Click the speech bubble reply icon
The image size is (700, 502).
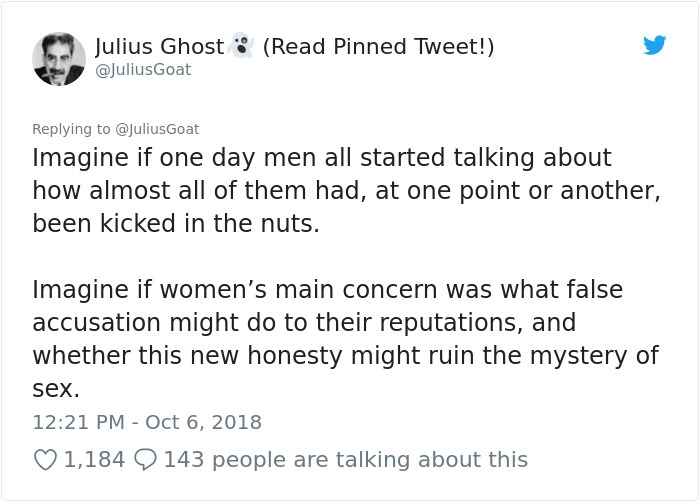(144, 459)
